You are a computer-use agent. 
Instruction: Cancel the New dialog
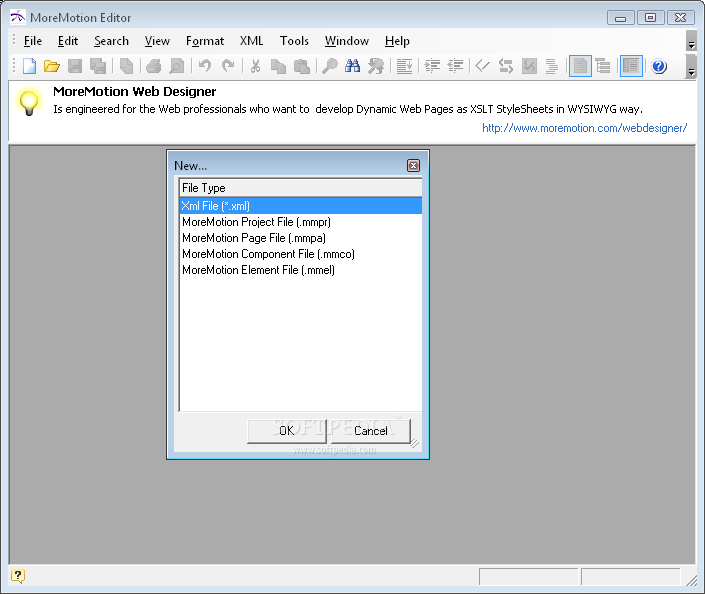tap(370, 431)
